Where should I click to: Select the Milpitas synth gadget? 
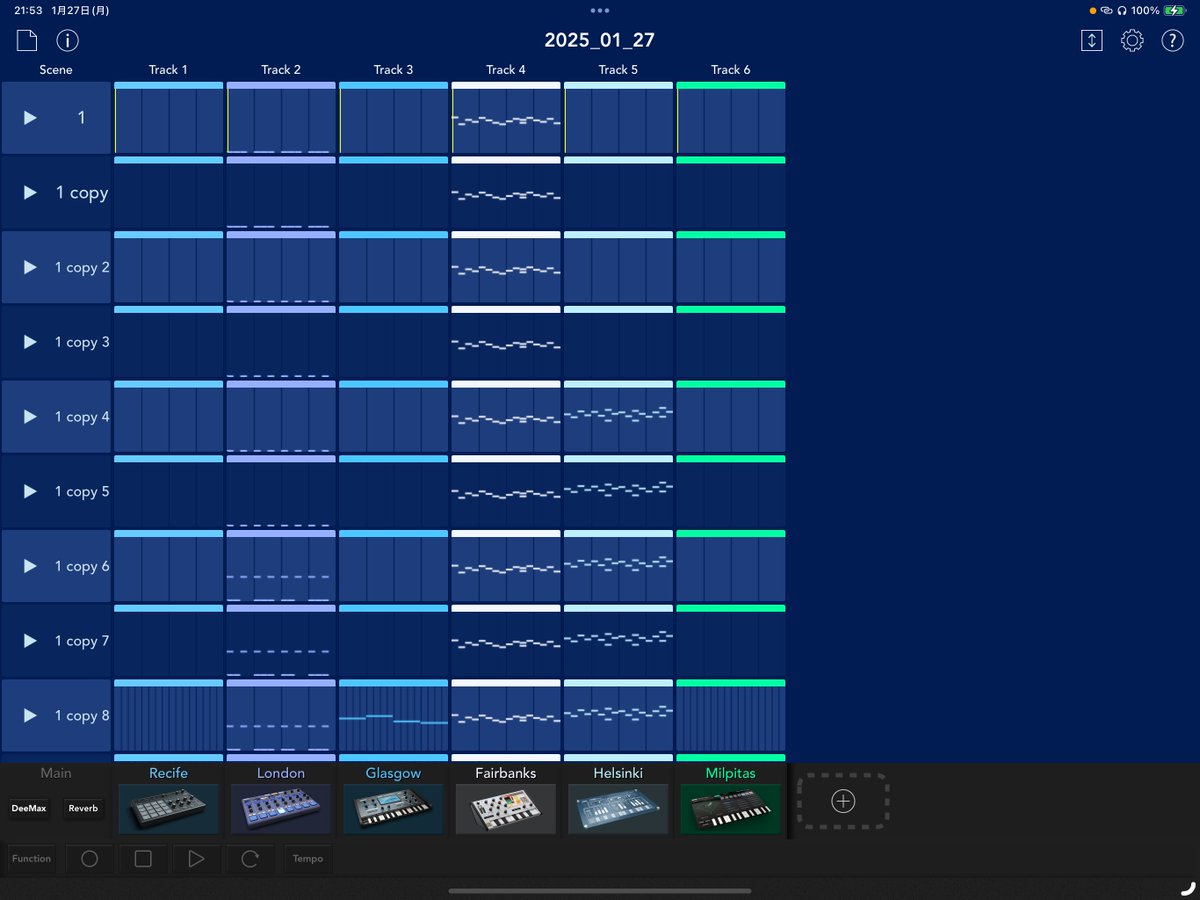[x=731, y=808]
